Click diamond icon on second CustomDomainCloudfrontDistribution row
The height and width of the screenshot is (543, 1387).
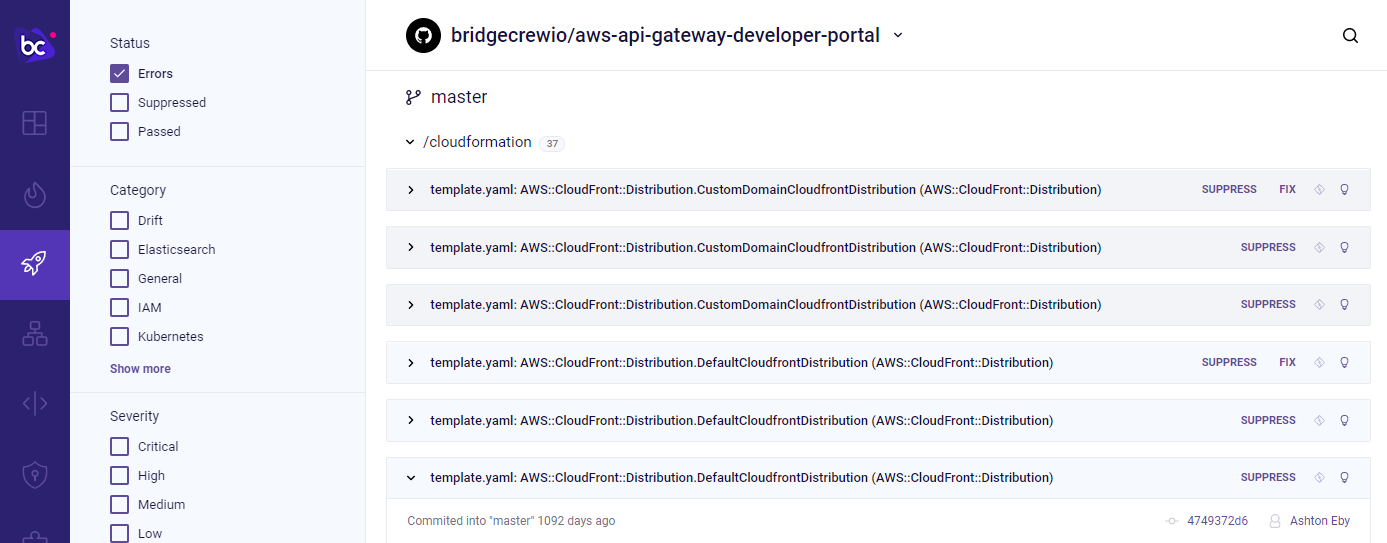pyautogui.click(x=1319, y=247)
